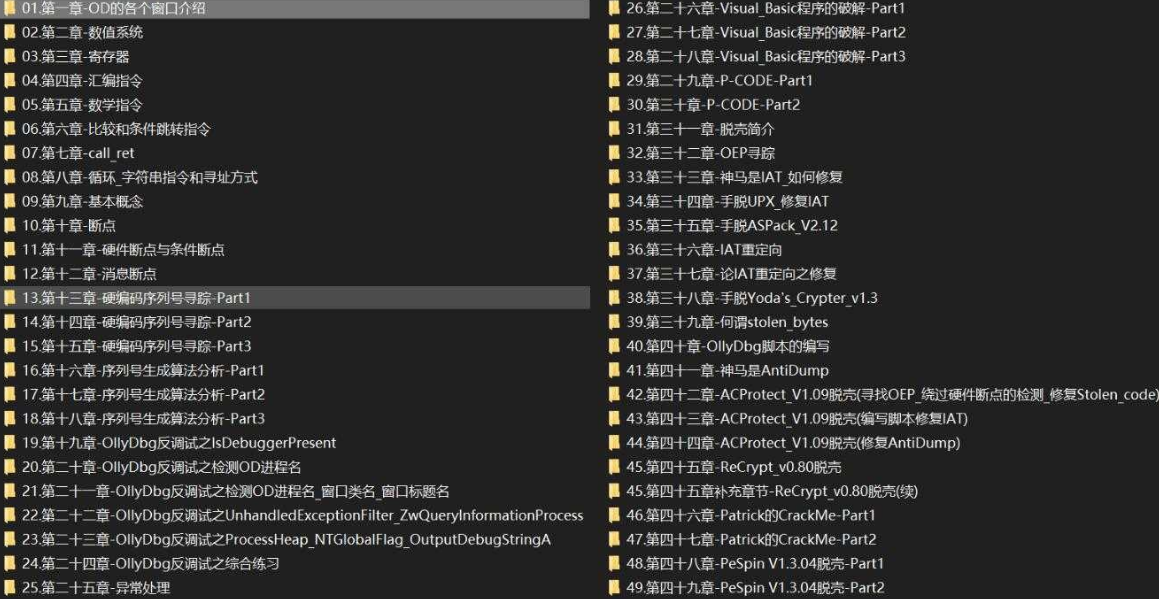Click folder icon of 13.第十三章-硬编码序列号寻踪-Part1

click(10, 298)
